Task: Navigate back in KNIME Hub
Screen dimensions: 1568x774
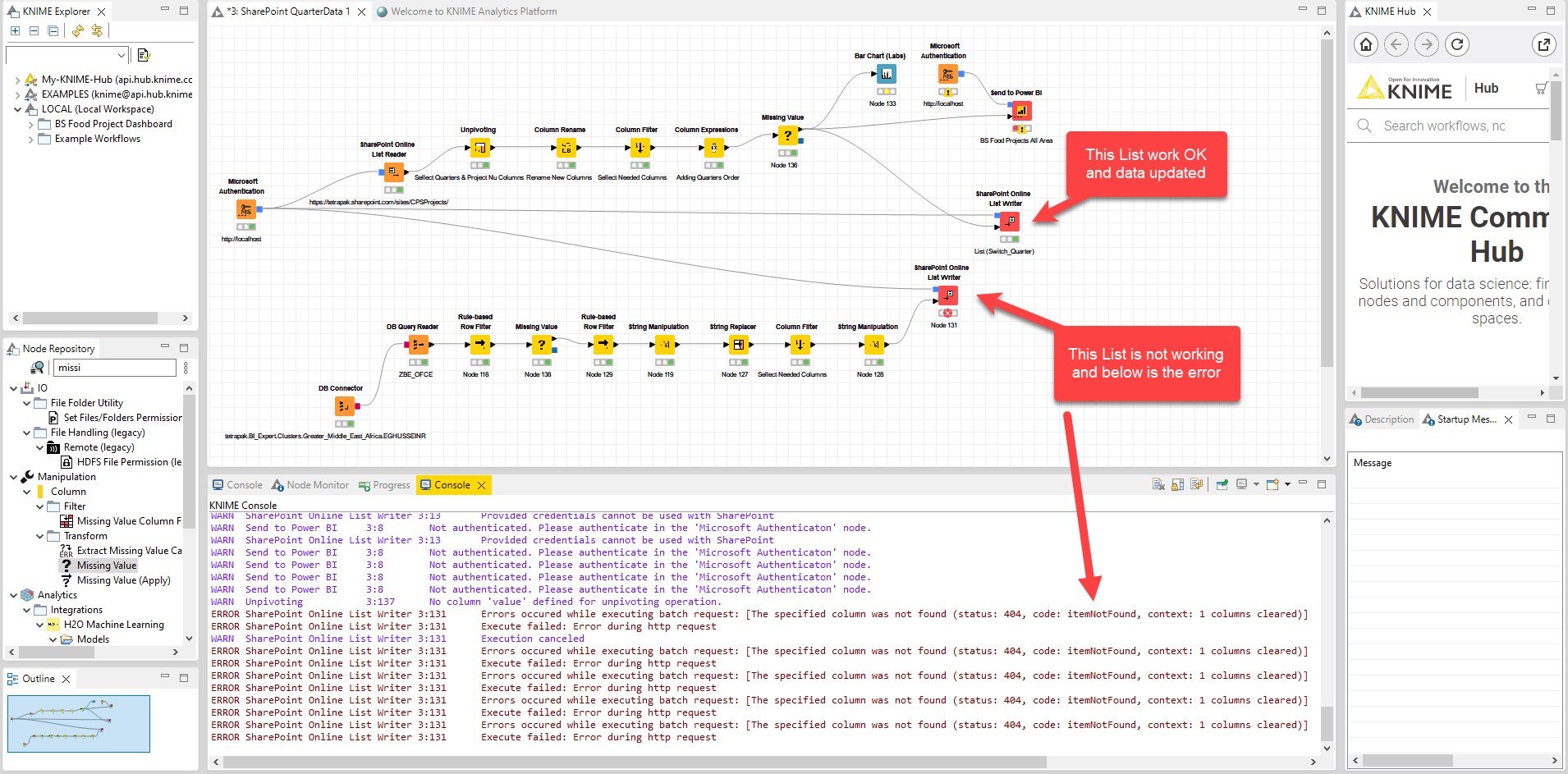Action: 1396,44
